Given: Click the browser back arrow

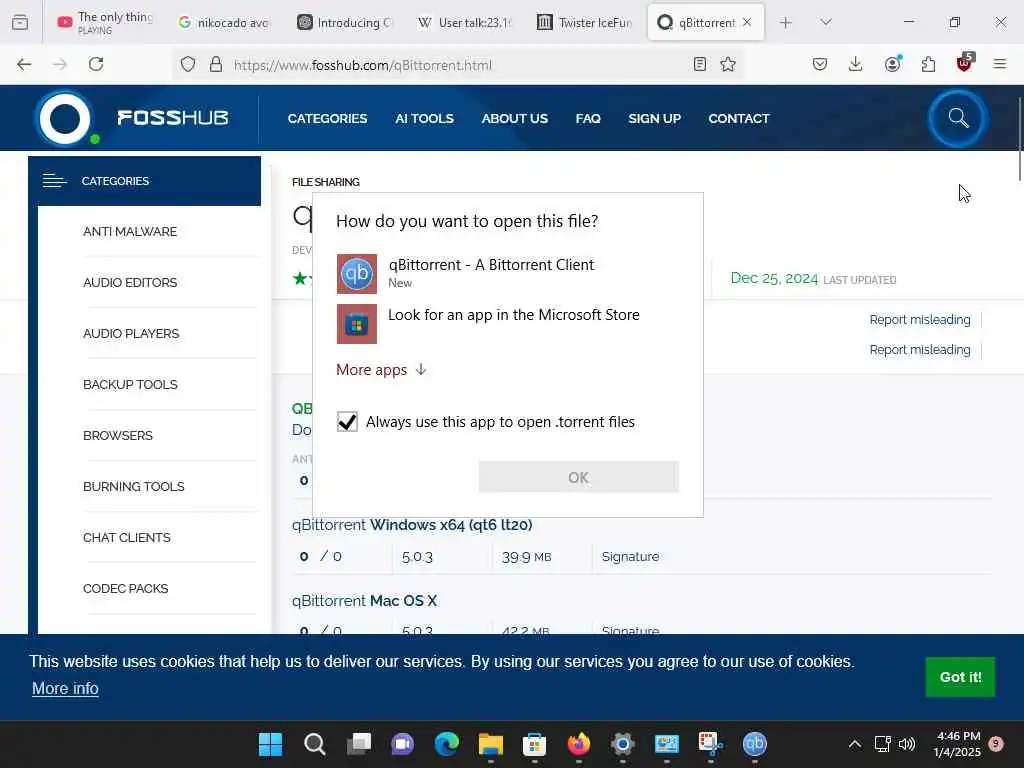Looking at the screenshot, I should click(x=24, y=64).
